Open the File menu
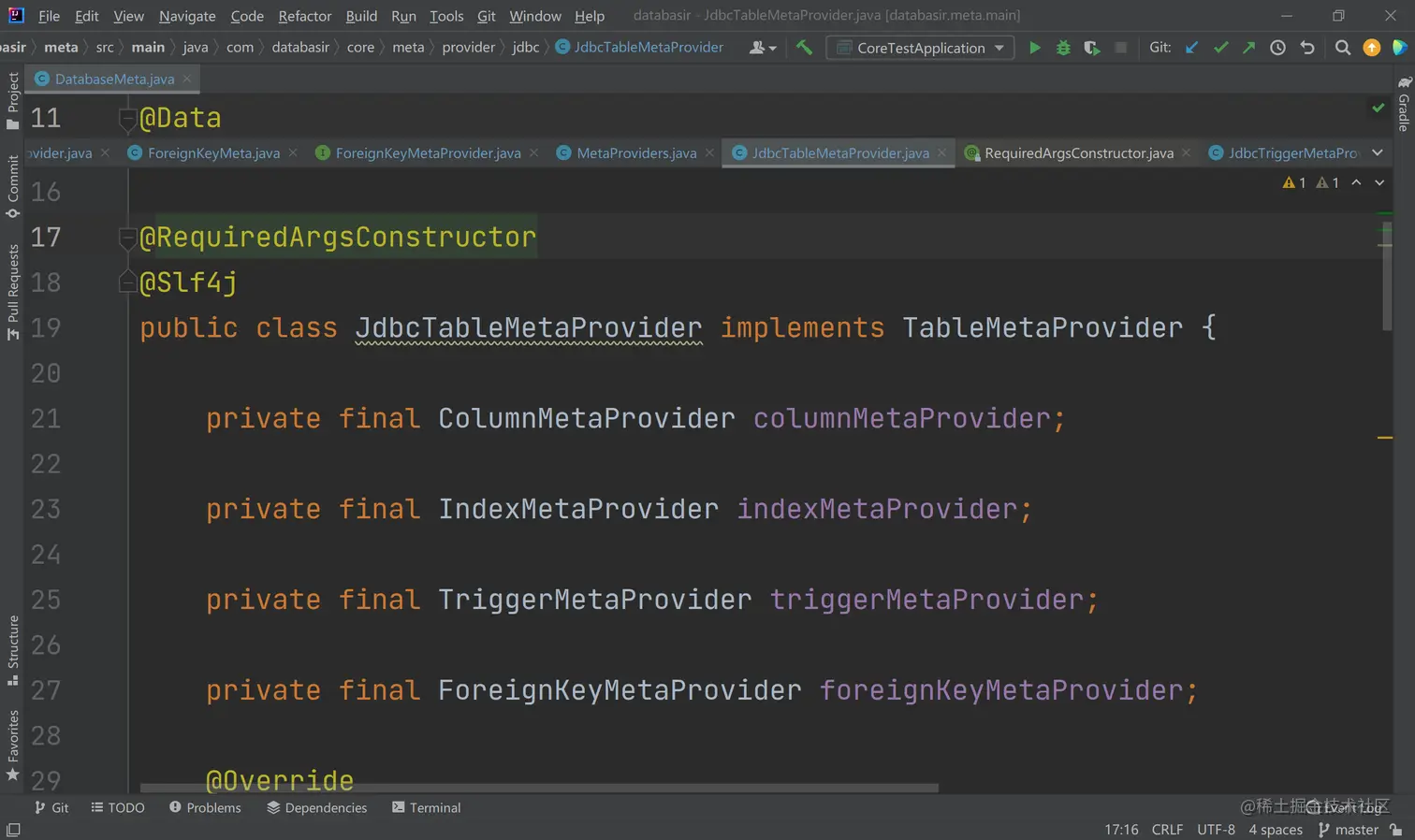Image resolution: width=1415 pixels, height=840 pixels. 49,16
